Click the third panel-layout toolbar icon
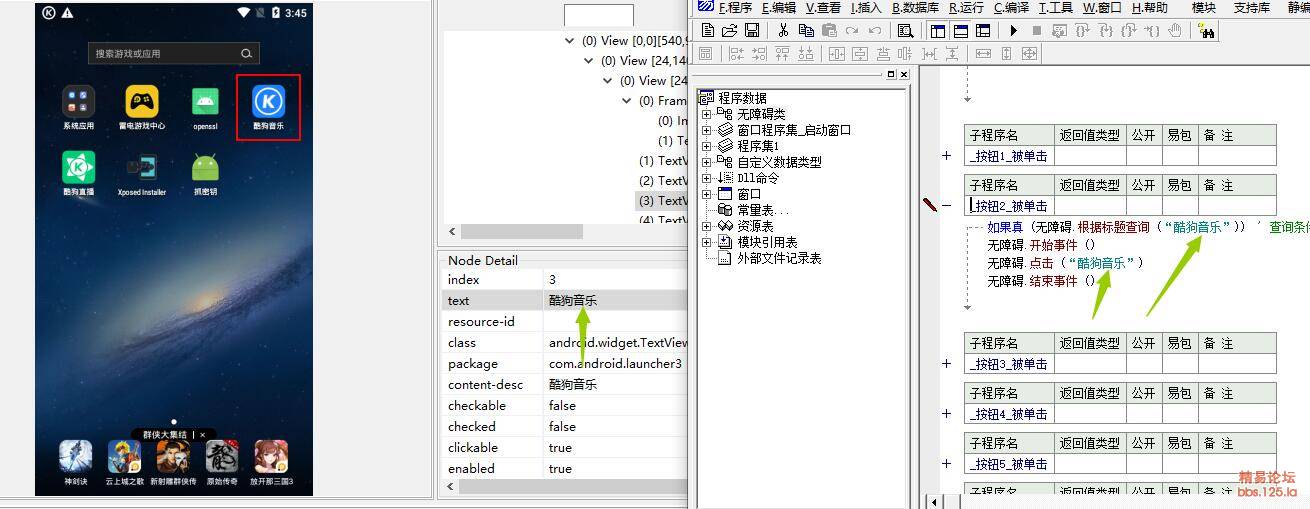This screenshot has width=1310, height=509. [983, 31]
